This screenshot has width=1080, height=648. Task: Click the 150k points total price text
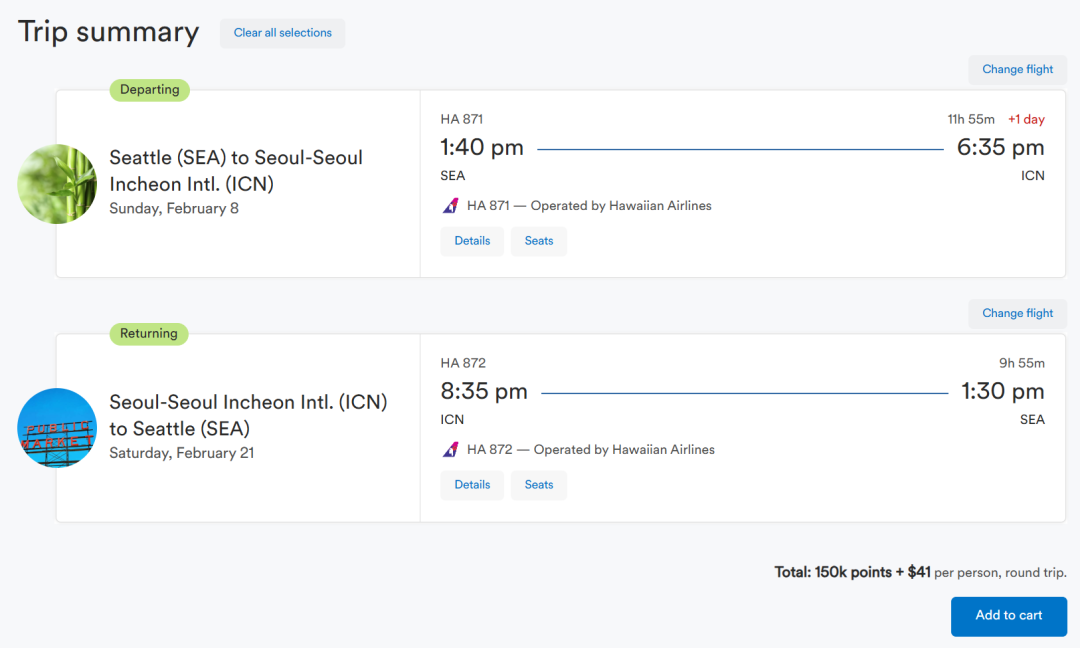(x=852, y=573)
